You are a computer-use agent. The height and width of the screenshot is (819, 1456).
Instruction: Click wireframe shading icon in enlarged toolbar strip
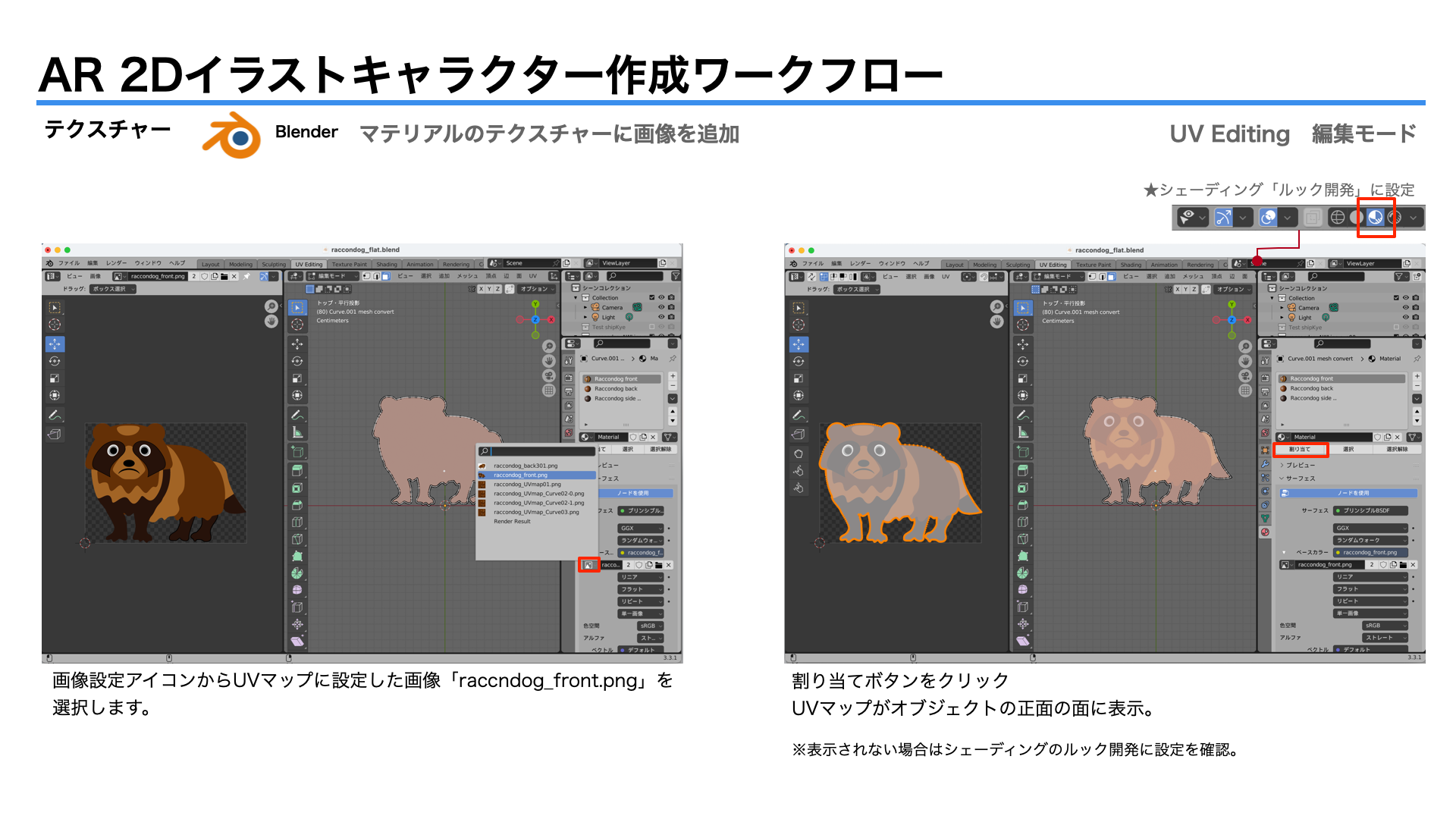[1338, 218]
